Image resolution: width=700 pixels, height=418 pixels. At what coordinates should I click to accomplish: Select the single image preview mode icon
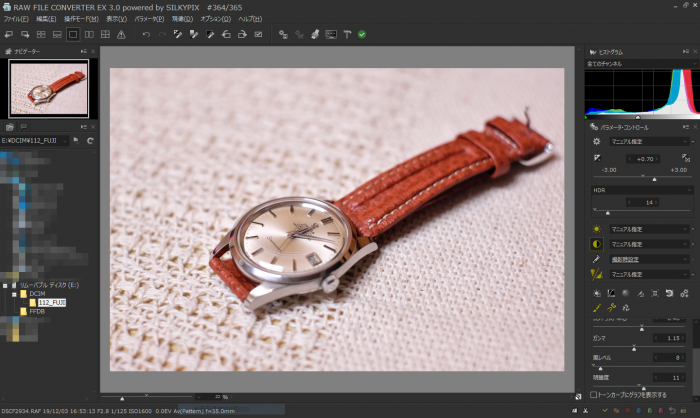pyautogui.click(x=73, y=34)
